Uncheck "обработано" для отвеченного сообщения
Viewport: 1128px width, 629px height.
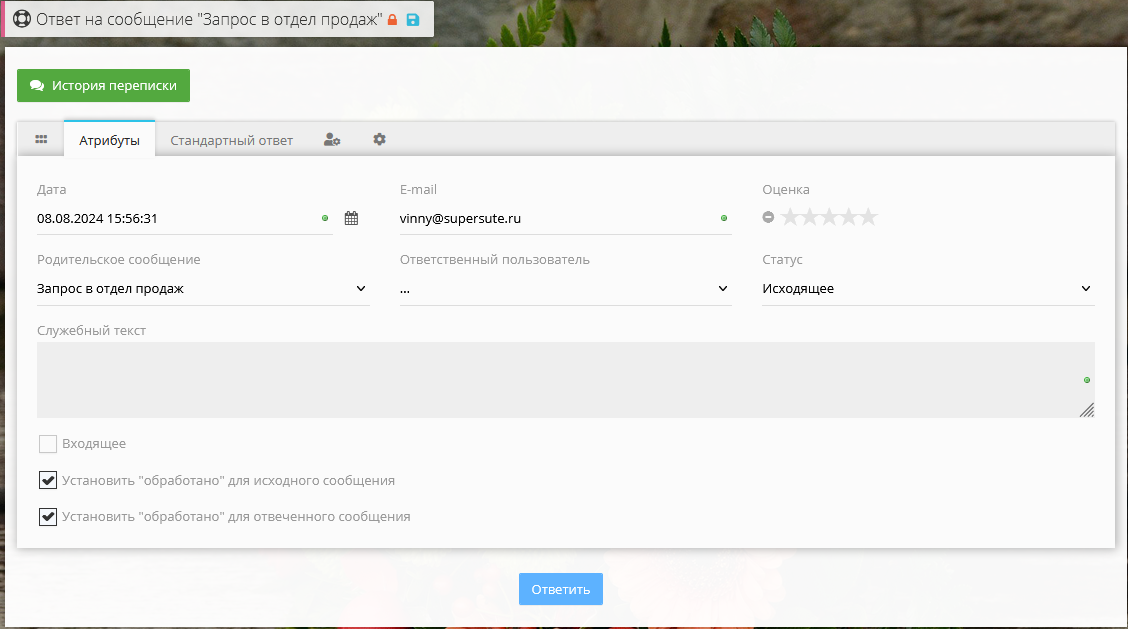point(48,517)
